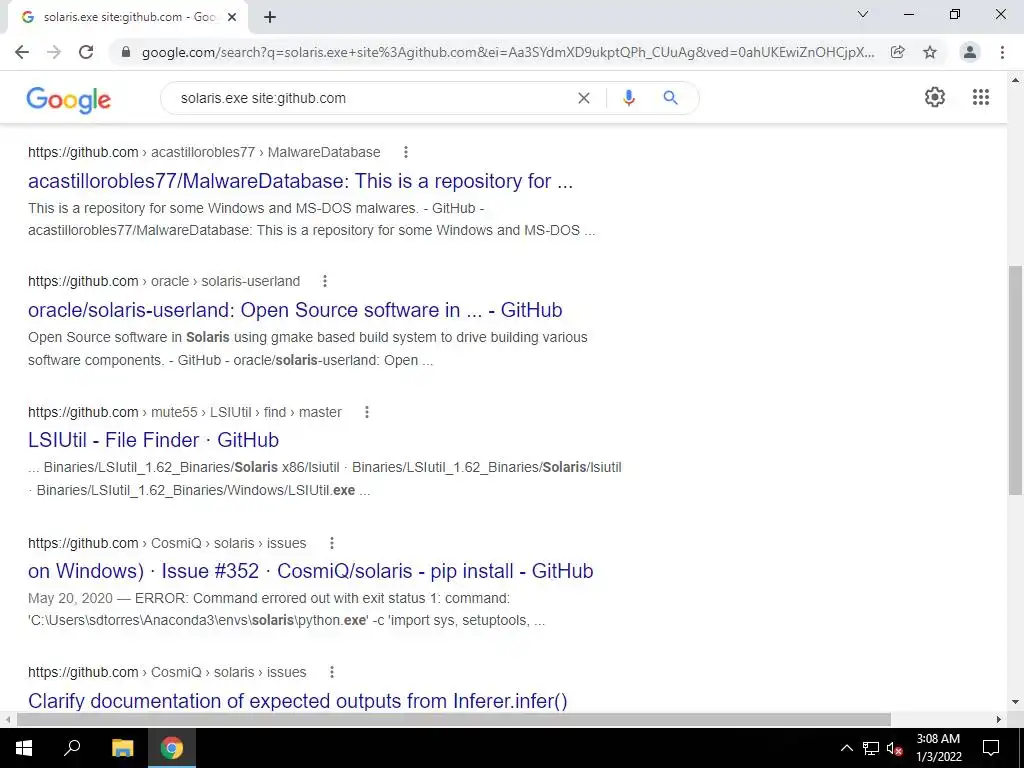This screenshot has width=1024, height=768.
Task: Open Chrome profile avatar
Action: click(x=970, y=52)
